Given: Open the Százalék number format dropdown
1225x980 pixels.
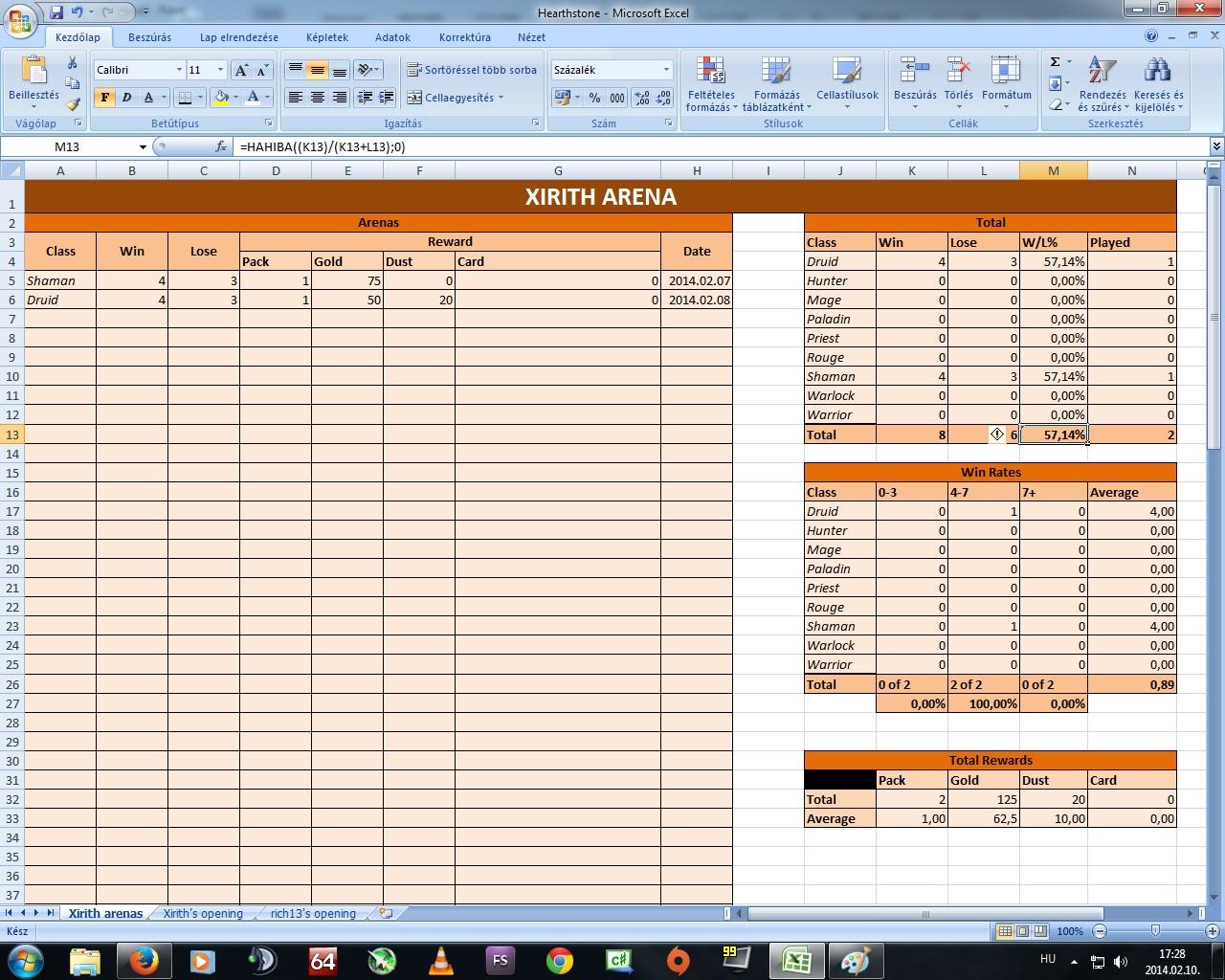Looking at the screenshot, I should pos(666,70).
